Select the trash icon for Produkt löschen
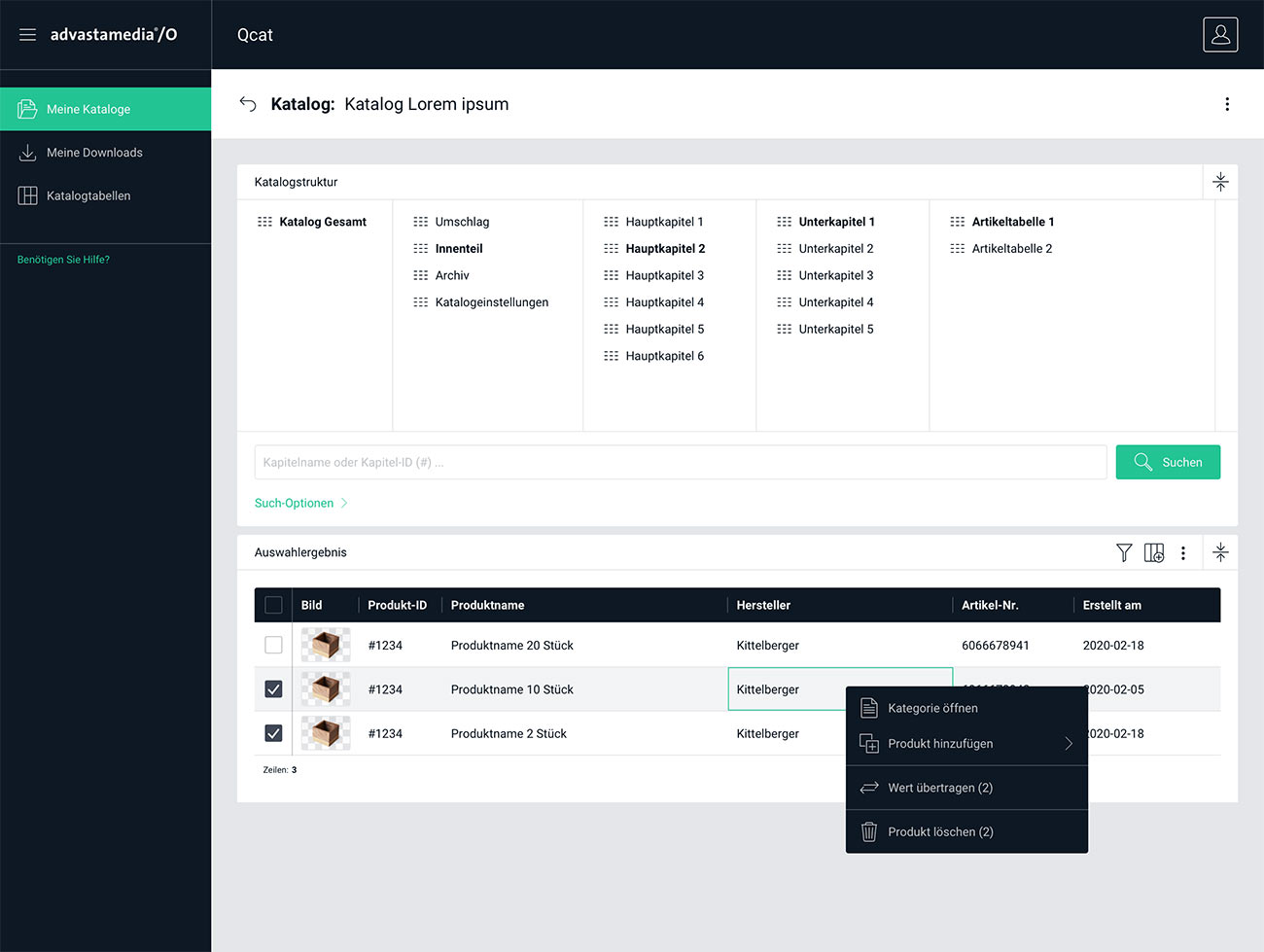This screenshot has height=952, width=1264. point(868,831)
